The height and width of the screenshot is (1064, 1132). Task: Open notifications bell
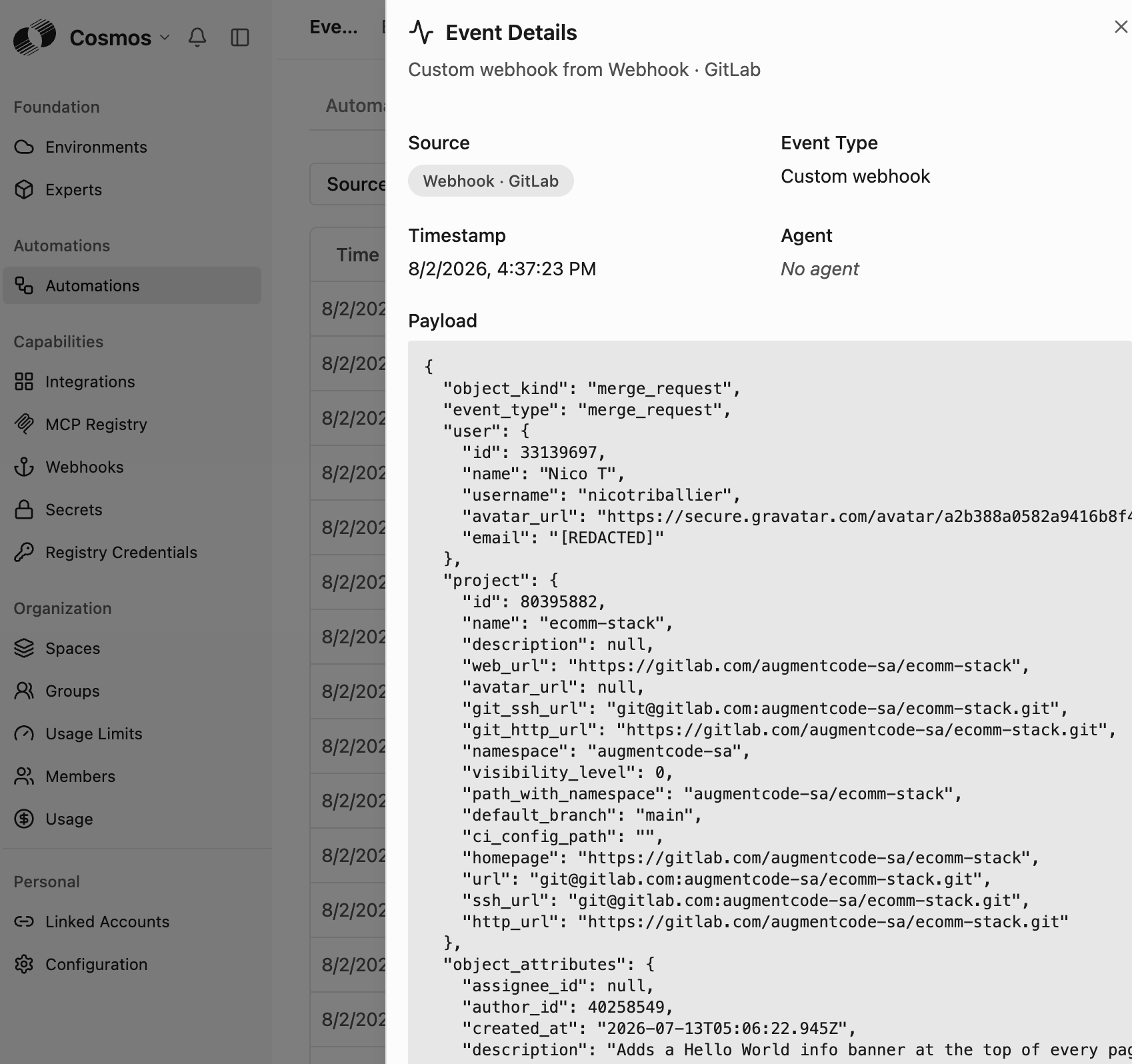[197, 37]
